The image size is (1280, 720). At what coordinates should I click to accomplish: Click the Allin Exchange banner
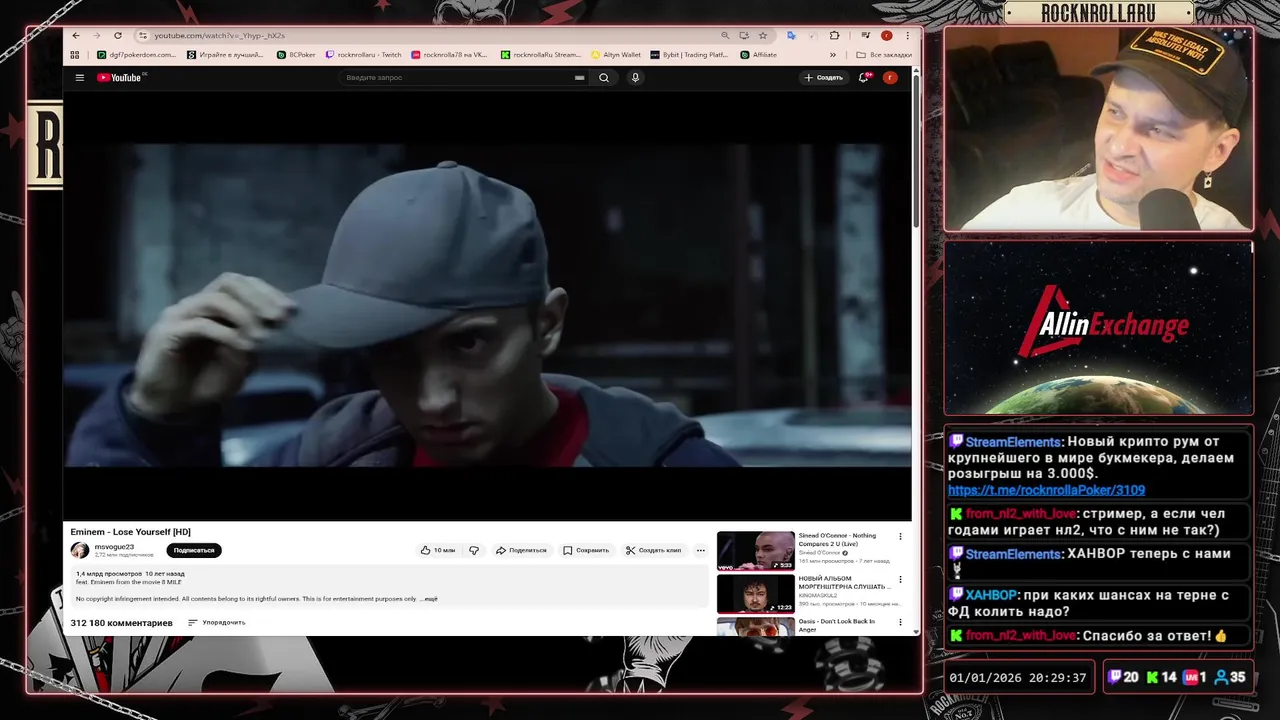(1098, 328)
